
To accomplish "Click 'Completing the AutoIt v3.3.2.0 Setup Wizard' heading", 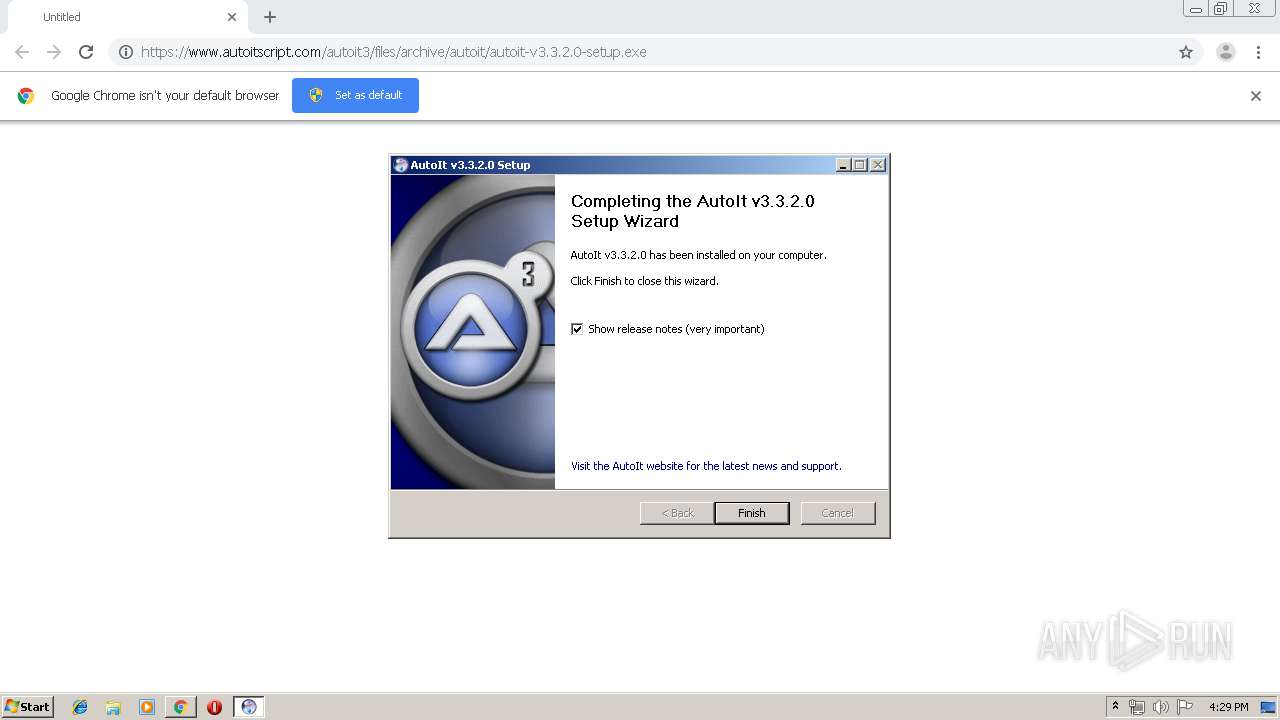I will coord(693,211).
